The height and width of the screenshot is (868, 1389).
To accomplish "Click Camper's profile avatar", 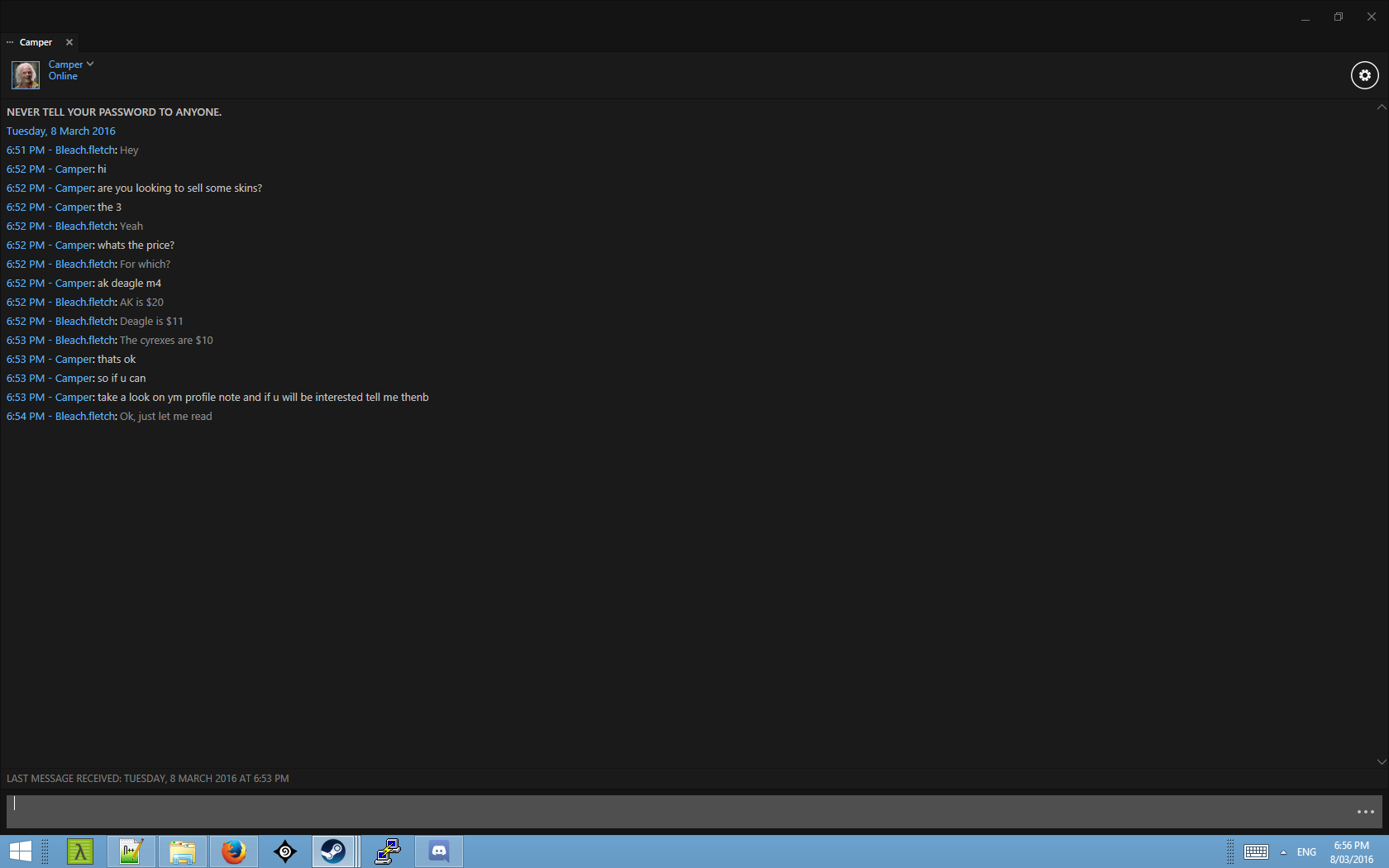I will pos(25,75).
